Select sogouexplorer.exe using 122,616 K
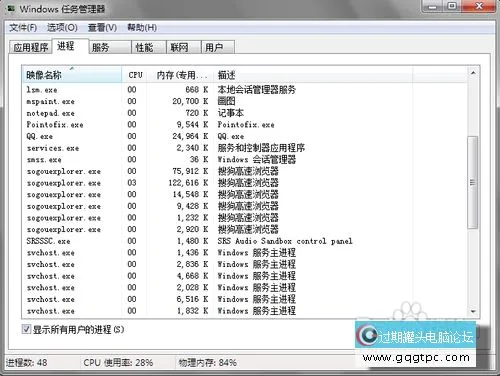Screen dimensions: 500x376 (244, 183)
